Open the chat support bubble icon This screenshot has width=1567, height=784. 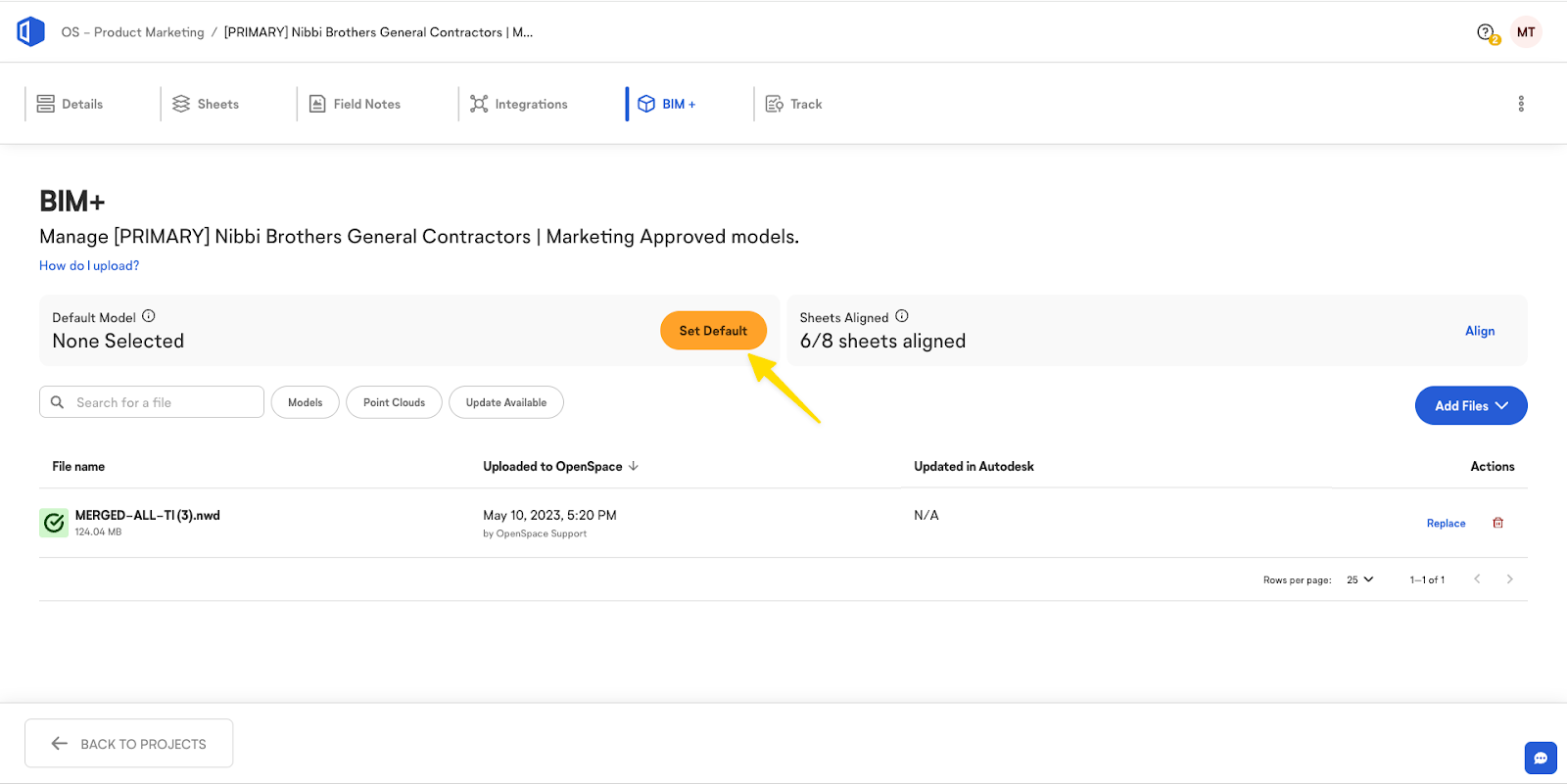[x=1540, y=758]
